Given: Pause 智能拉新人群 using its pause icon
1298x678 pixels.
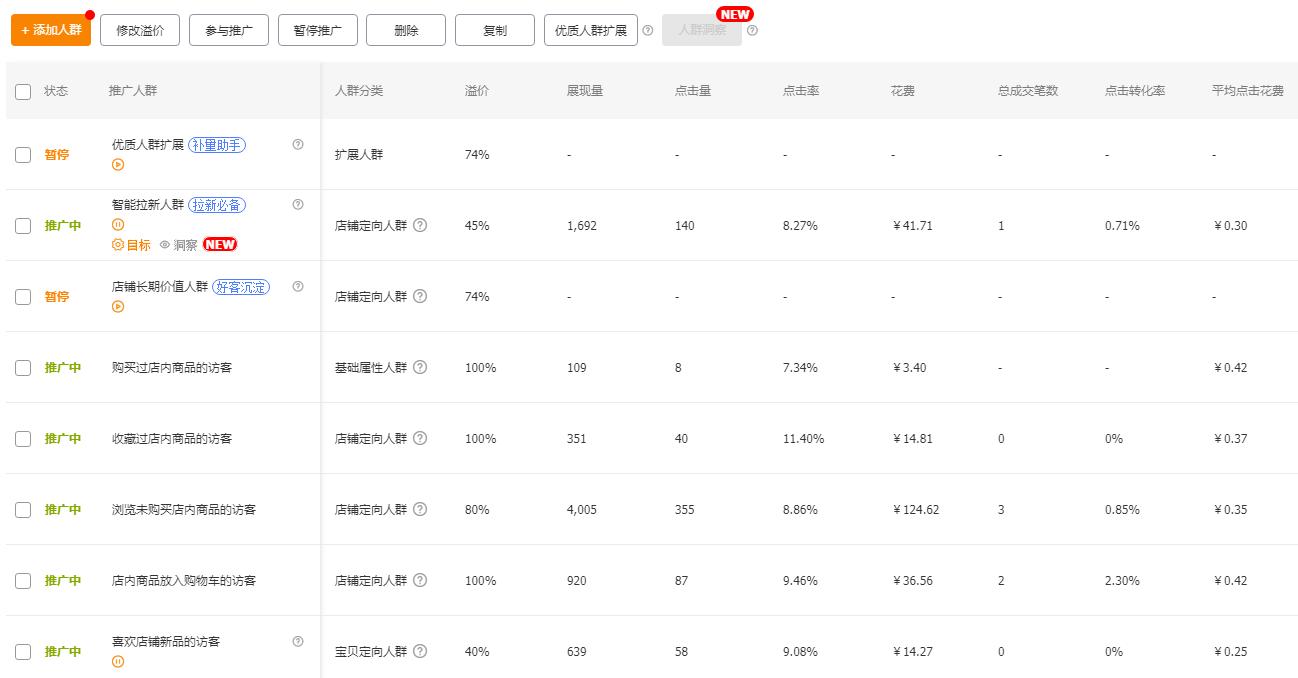Looking at the screenshot, I should (118, 224).
